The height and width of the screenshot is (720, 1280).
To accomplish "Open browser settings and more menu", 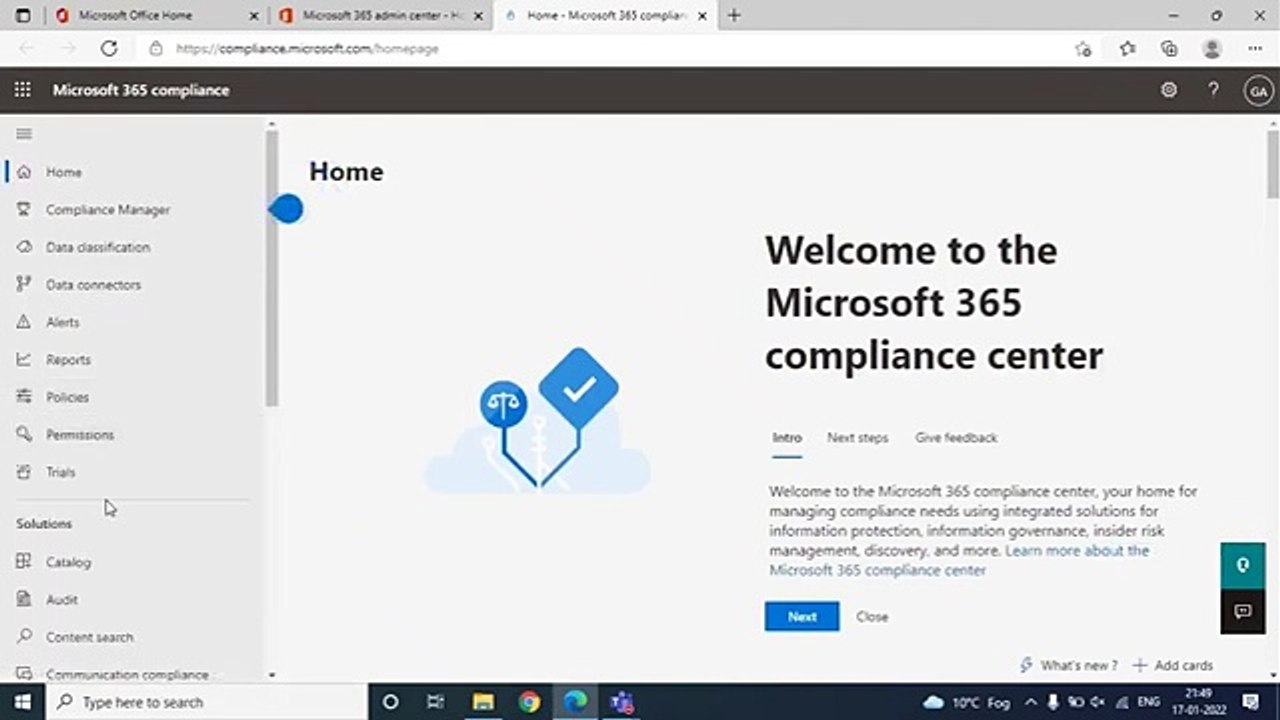I will pyautogui.click(x=1255, y=48).
